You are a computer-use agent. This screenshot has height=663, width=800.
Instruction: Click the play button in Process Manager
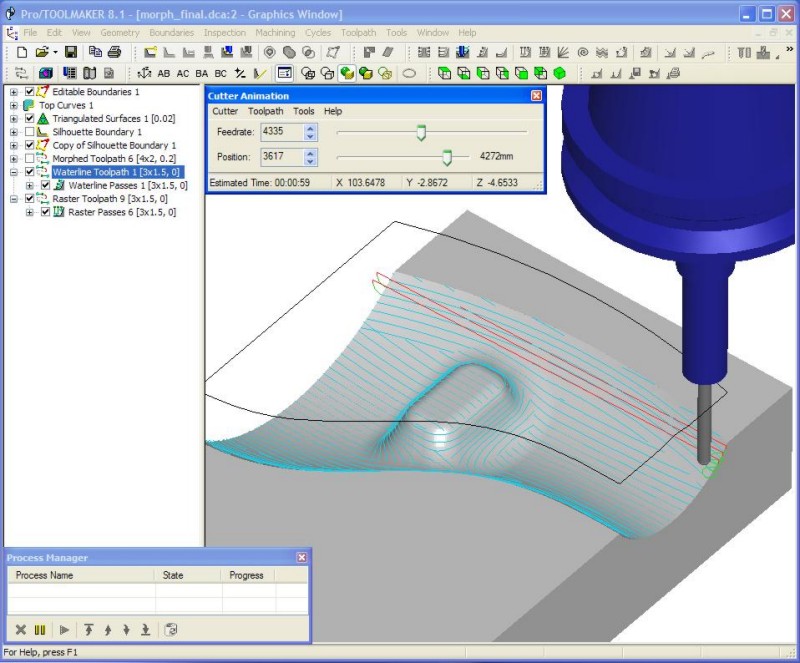point(64,630)
